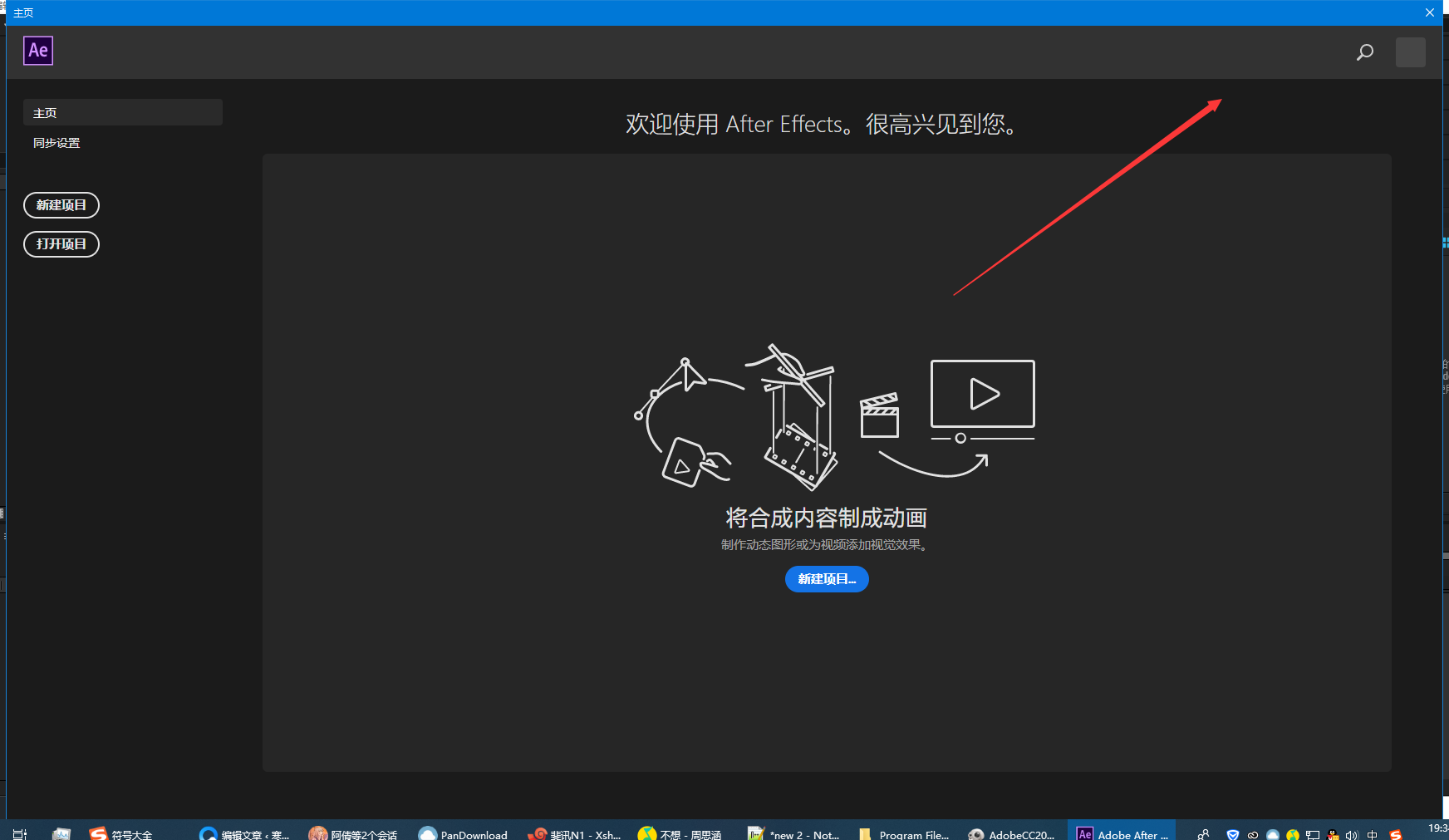Close the home screen window

coord(1429,12)
